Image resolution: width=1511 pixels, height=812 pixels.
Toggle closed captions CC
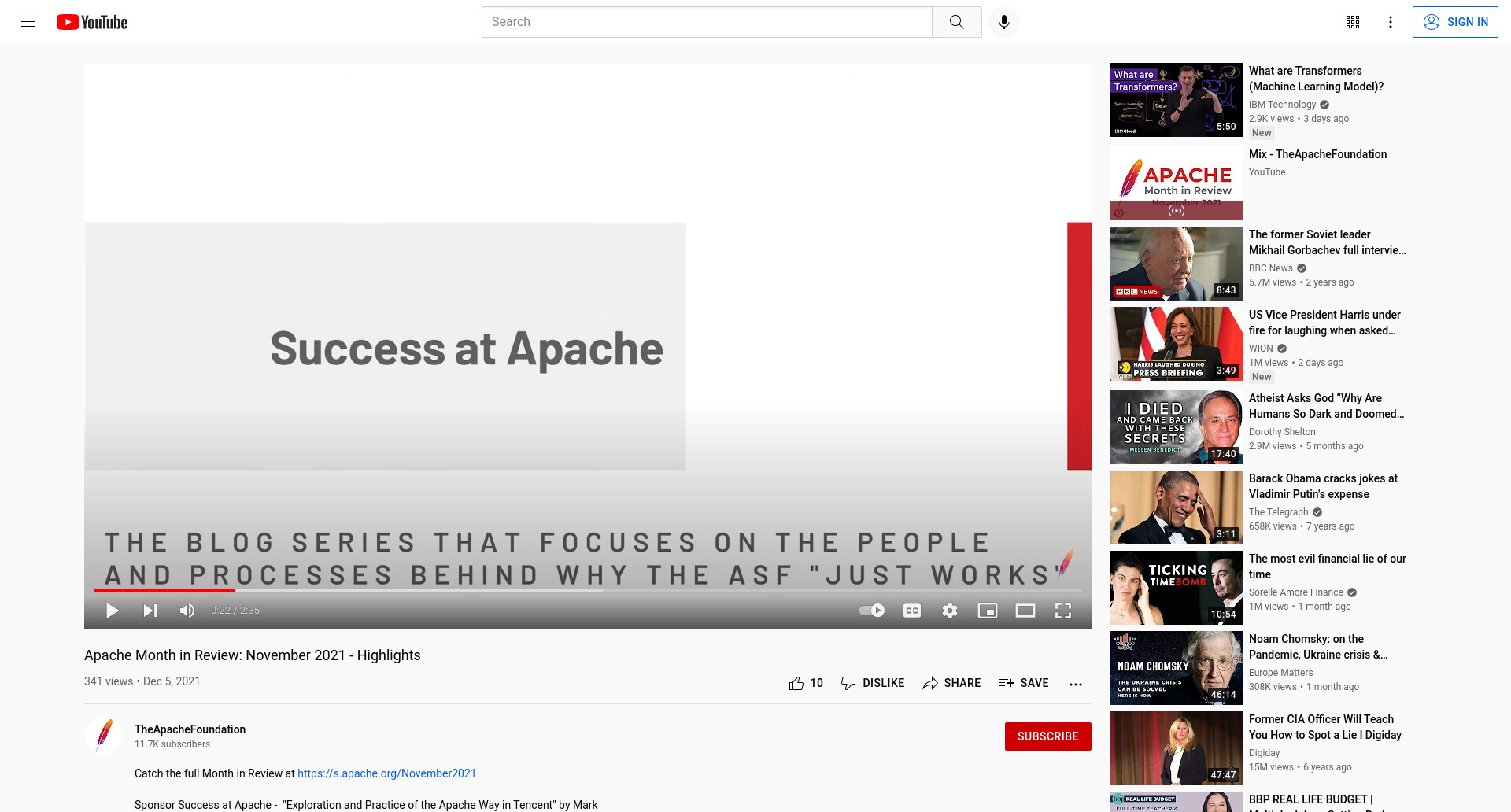[x=912, y=611]
